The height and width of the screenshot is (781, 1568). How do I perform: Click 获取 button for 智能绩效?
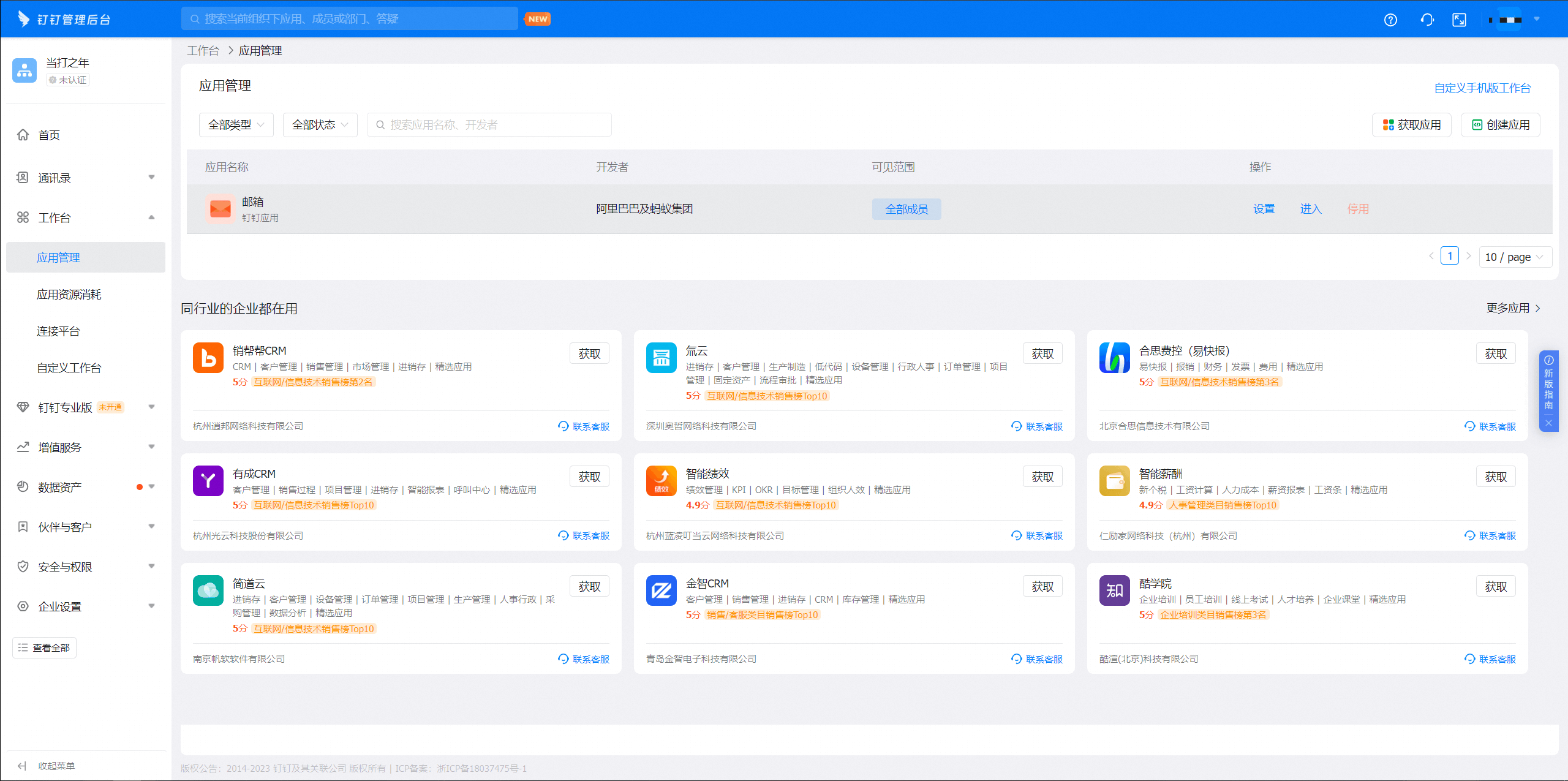[1042, 477]
